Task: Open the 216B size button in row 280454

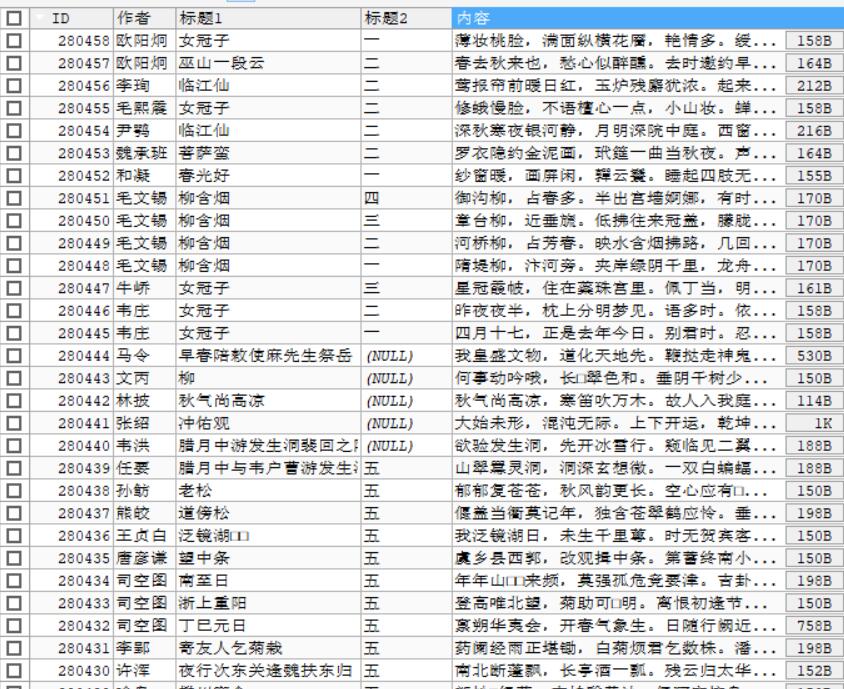Action: coord(813,131)
